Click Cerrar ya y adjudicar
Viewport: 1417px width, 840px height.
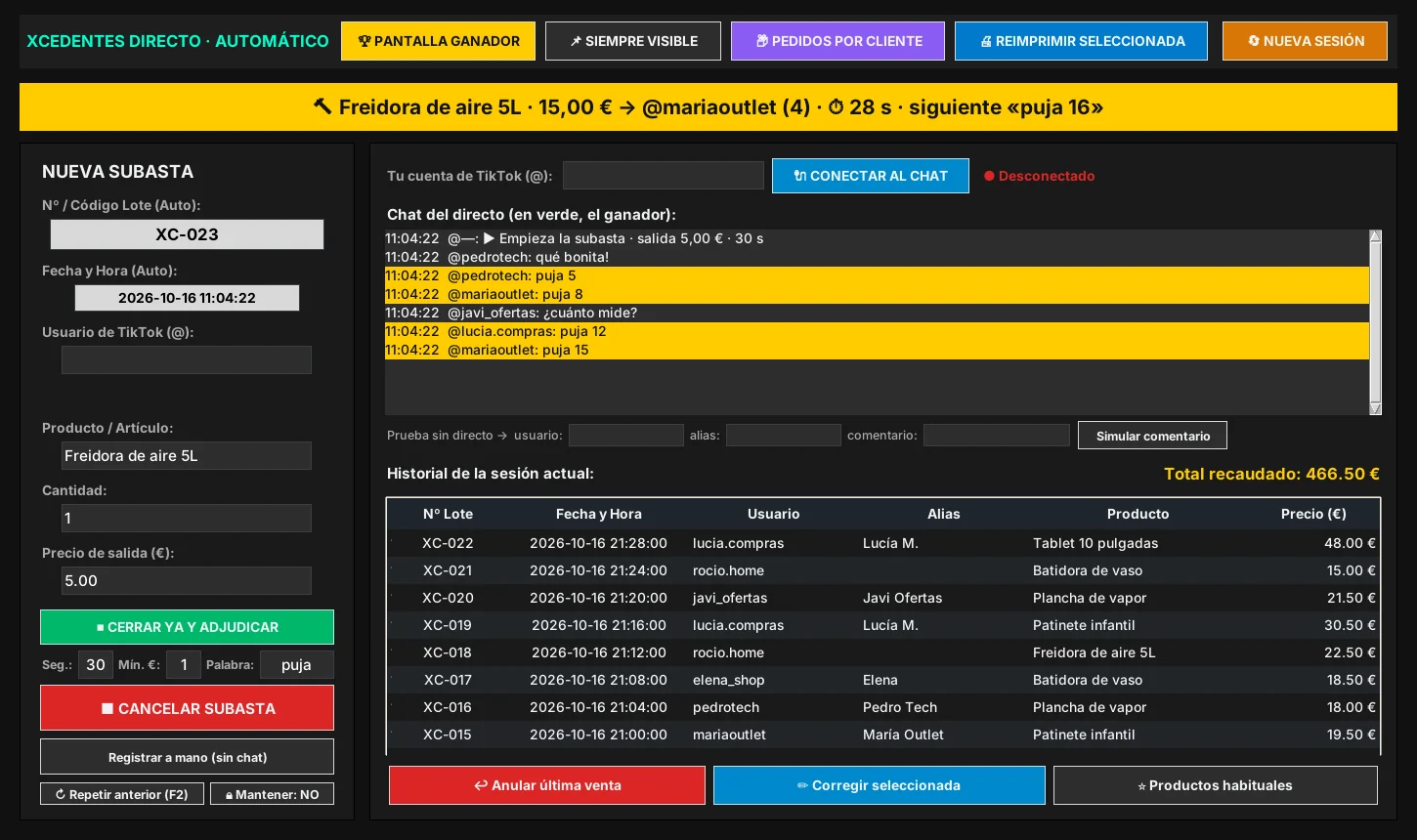click(187, 627)
